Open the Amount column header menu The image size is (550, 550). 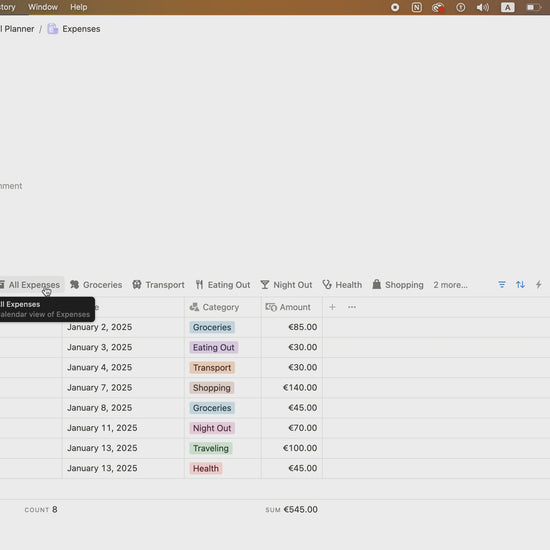288,307
